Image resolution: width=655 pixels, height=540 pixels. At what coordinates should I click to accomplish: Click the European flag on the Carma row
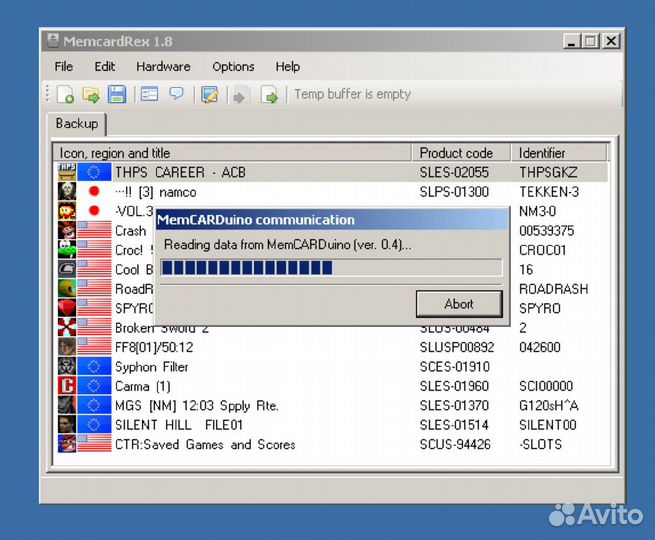(94, 385)
